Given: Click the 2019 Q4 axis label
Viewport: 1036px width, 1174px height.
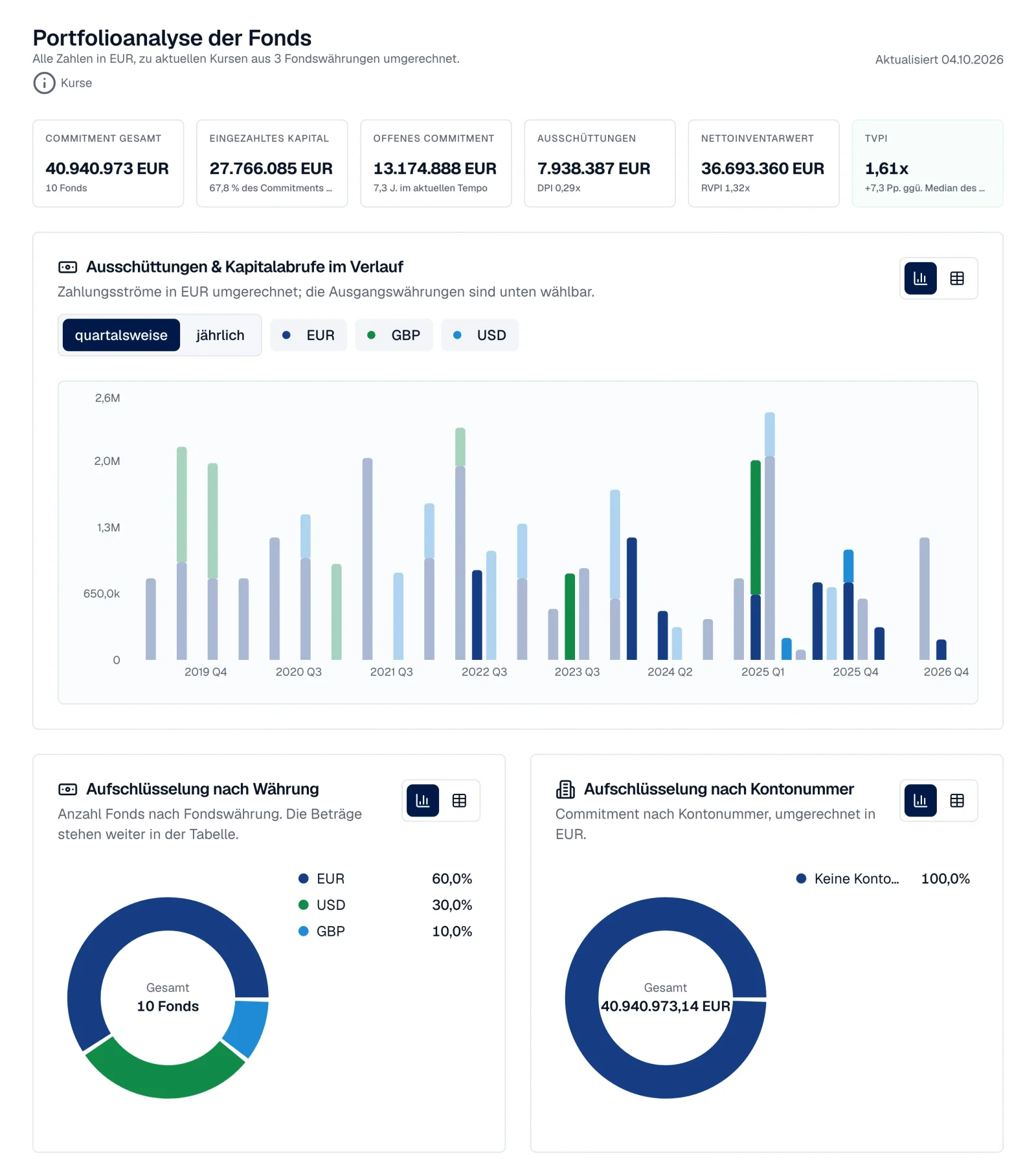Looking at the screenshot, I should coord(205,672).
